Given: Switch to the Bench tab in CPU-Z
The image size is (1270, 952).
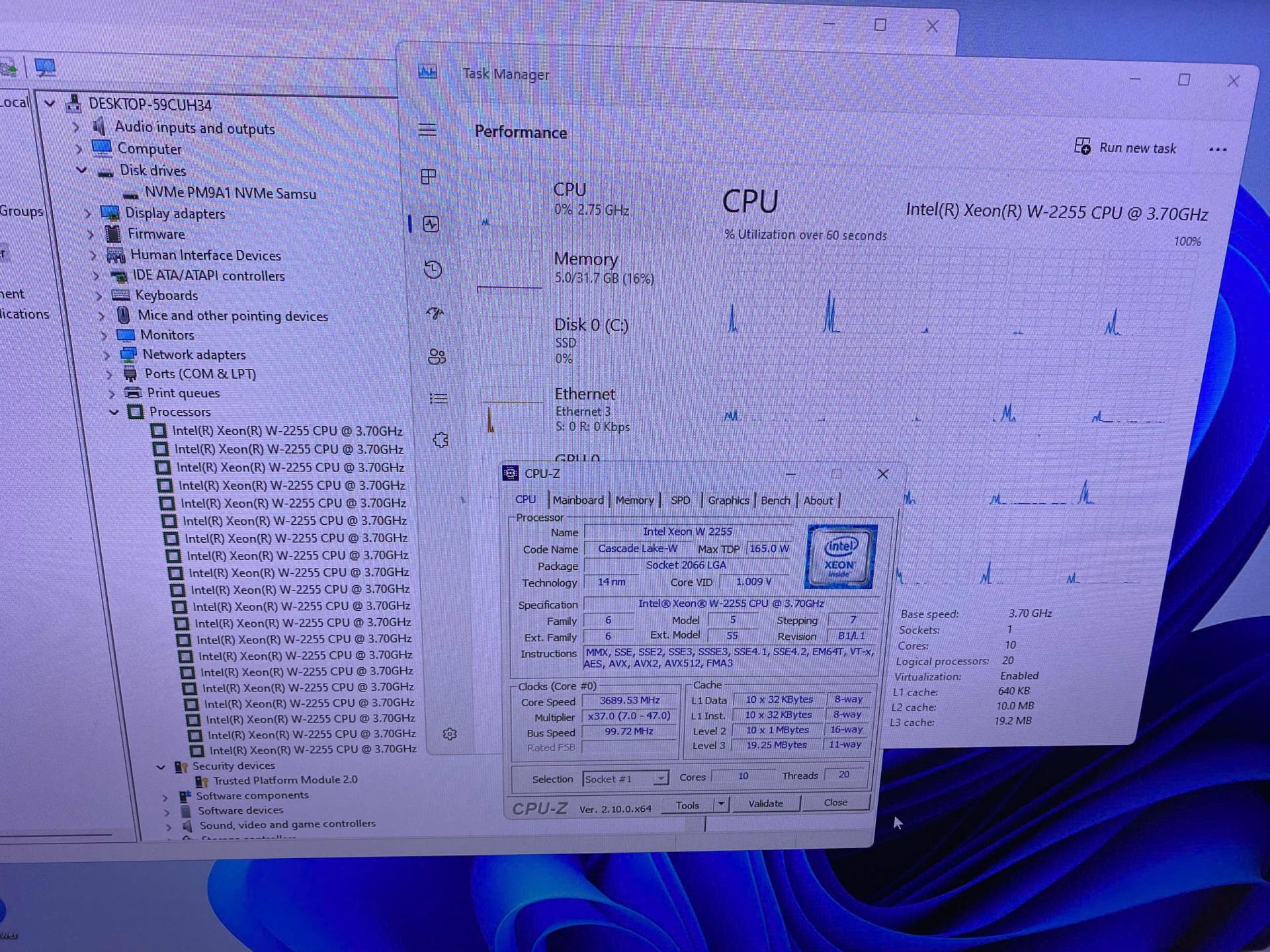Looking at the screenshot, I should 775,500.
